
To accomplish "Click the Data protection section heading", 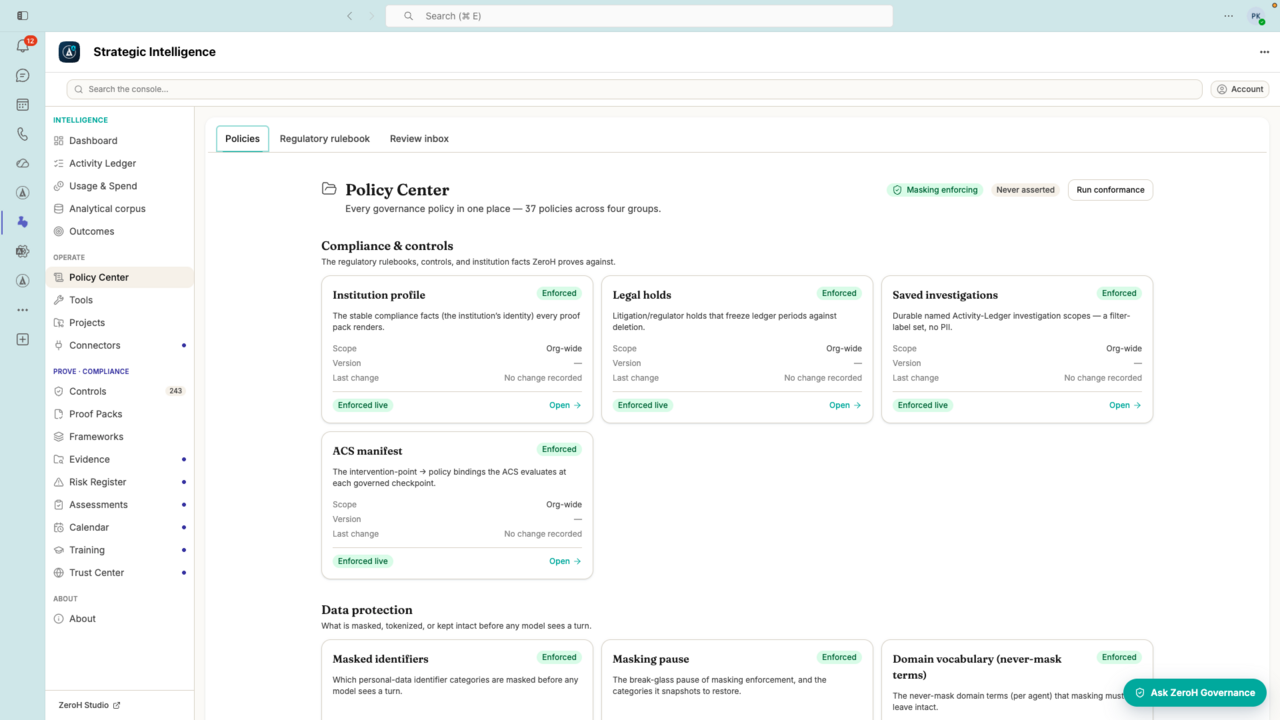I will [367, 610].
